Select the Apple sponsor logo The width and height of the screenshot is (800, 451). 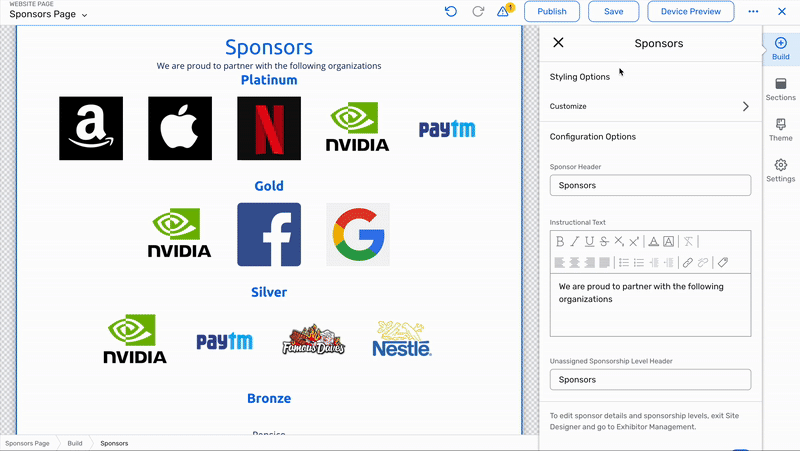tap(180, 128)
